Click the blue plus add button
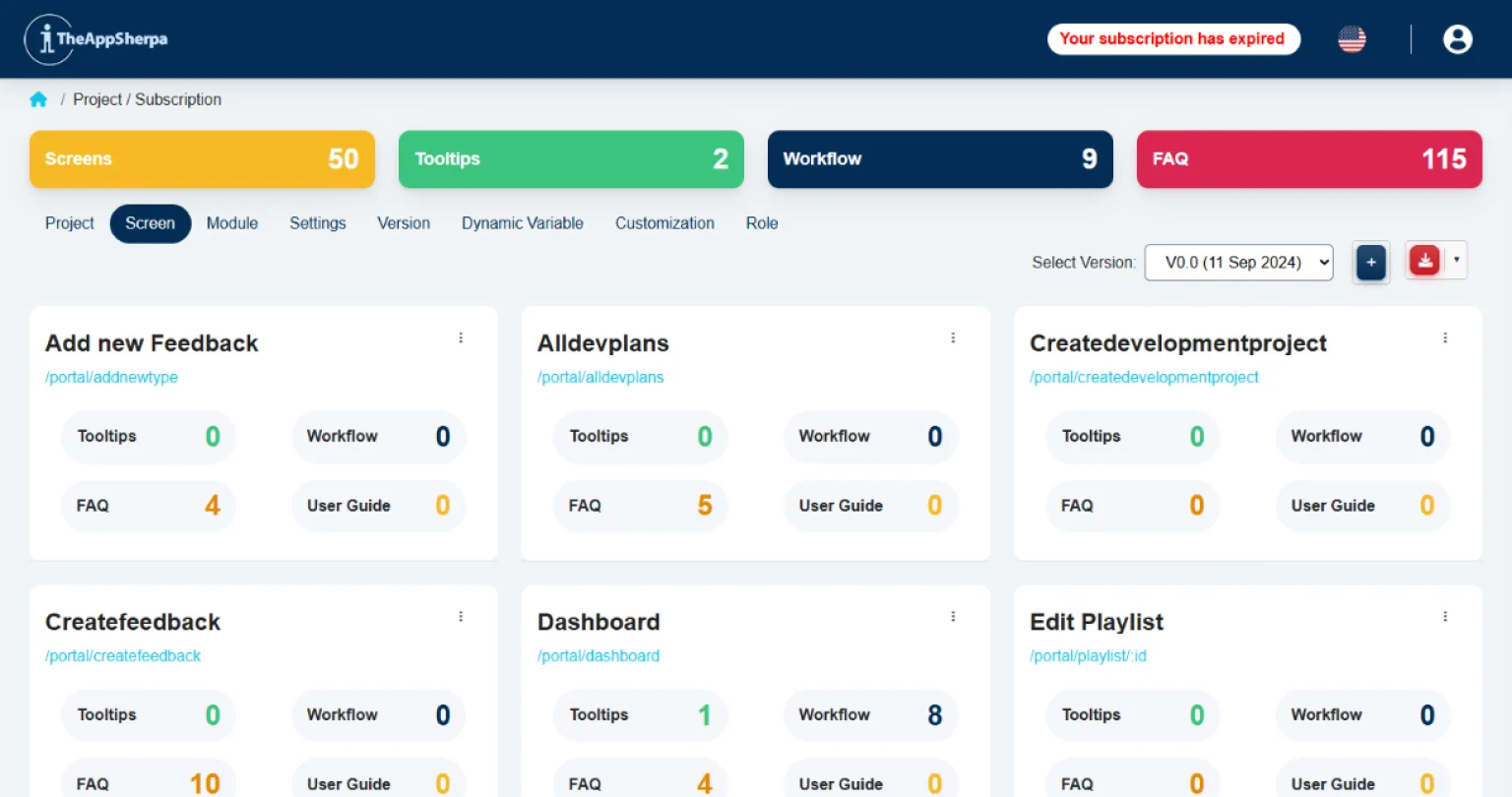This screenshot has width=1512, height=797. (x=1370, y=262)
